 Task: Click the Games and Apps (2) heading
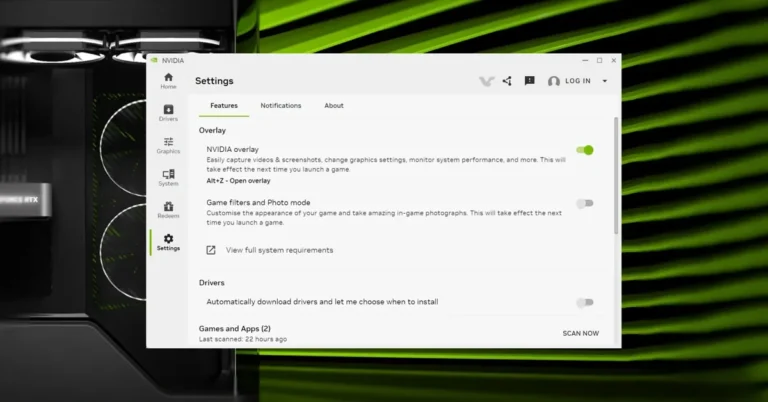coord(235,329)
